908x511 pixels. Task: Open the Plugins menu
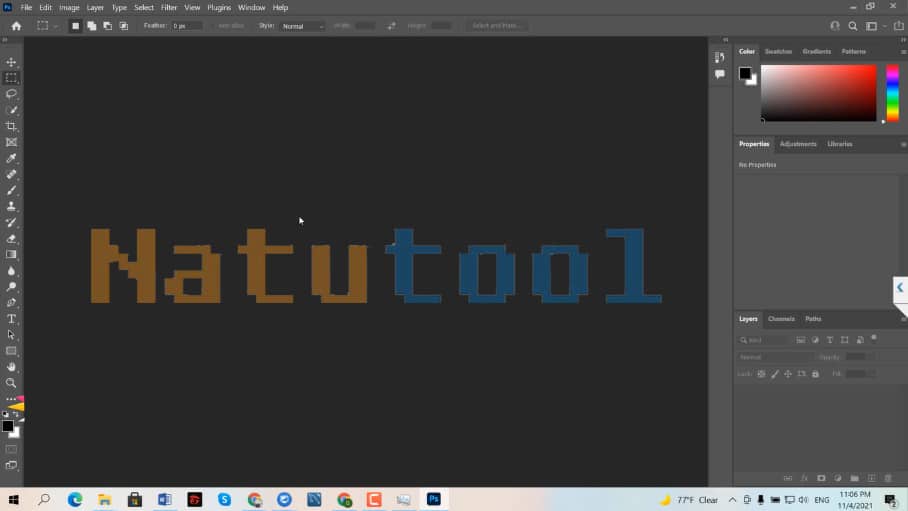(219, 8)
